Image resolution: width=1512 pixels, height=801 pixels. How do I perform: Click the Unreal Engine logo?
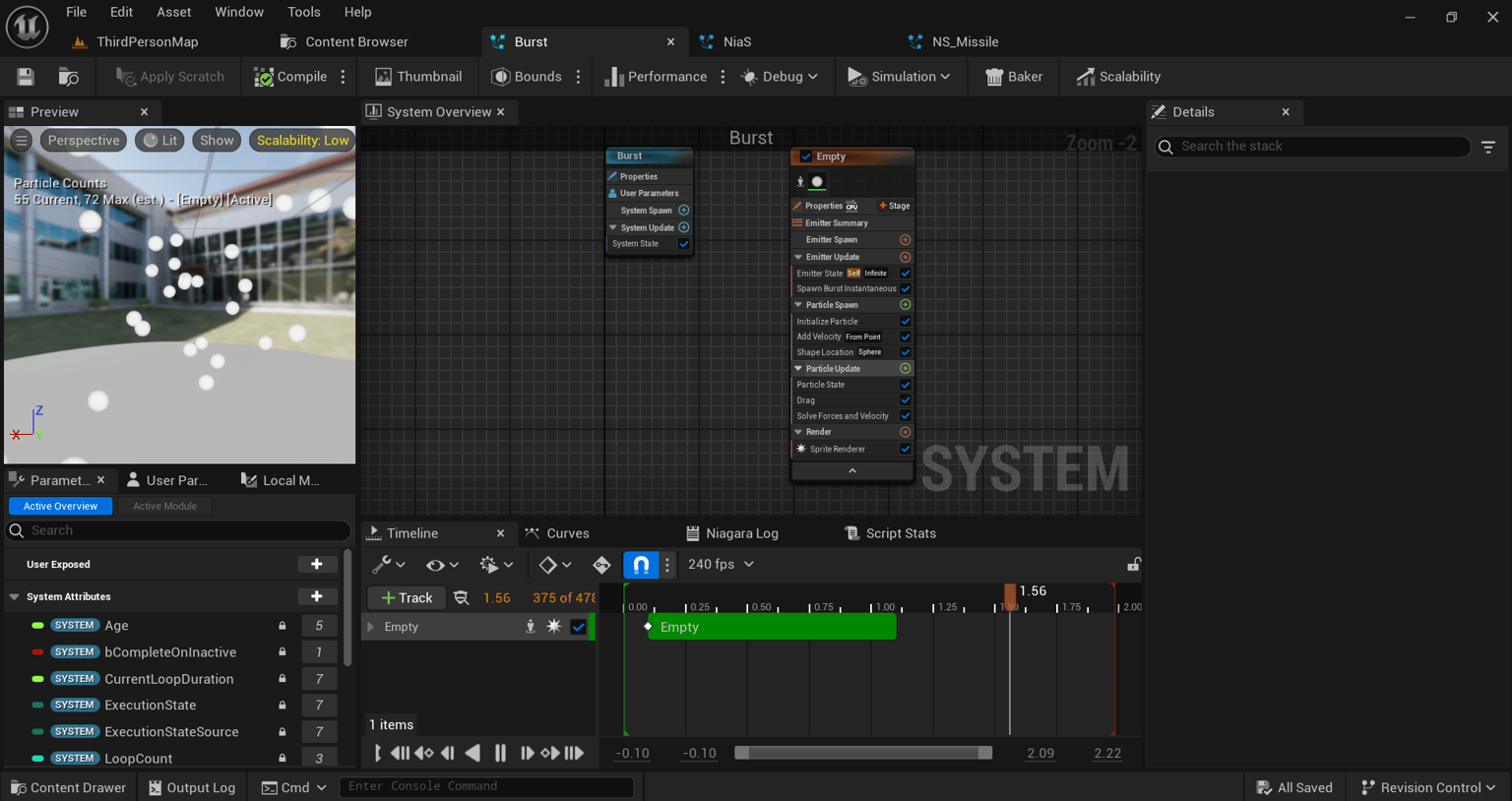click(28, 27)
